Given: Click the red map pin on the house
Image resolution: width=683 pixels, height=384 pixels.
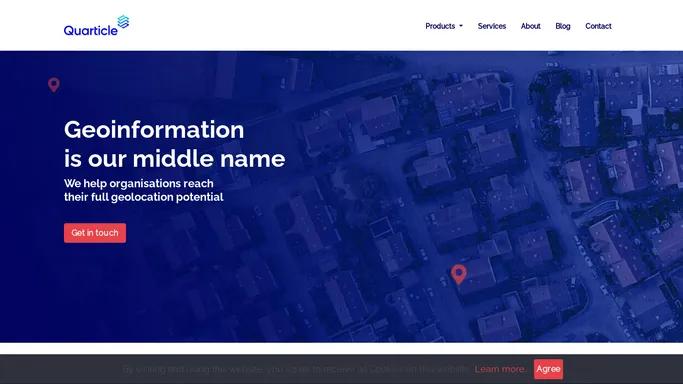Looking at the screenshot, I should coord(458,274).
